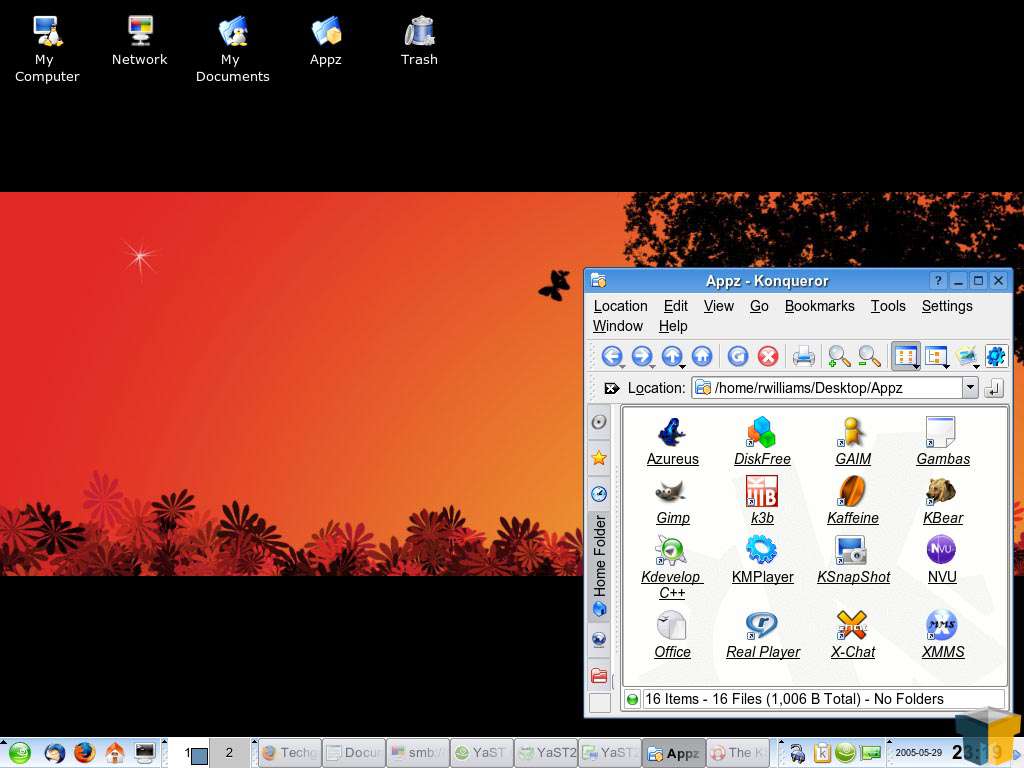Toggle the red Root Folder sidebar tab
The width and height of the screenshot is (1024, 768).
(599, 675)
